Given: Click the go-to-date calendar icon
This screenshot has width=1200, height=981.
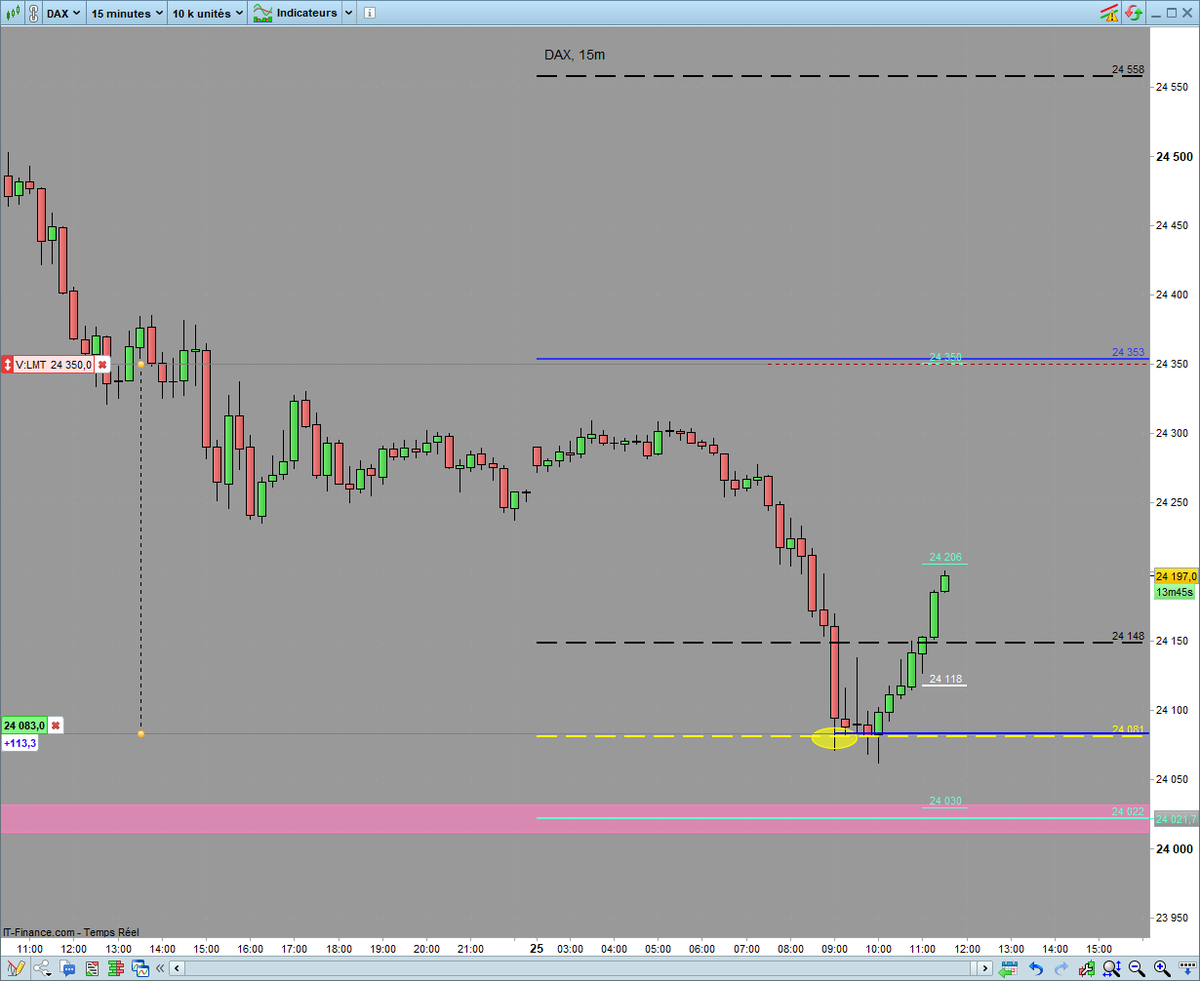Looking at the screenshot, I should click(x=1009, y=968).
